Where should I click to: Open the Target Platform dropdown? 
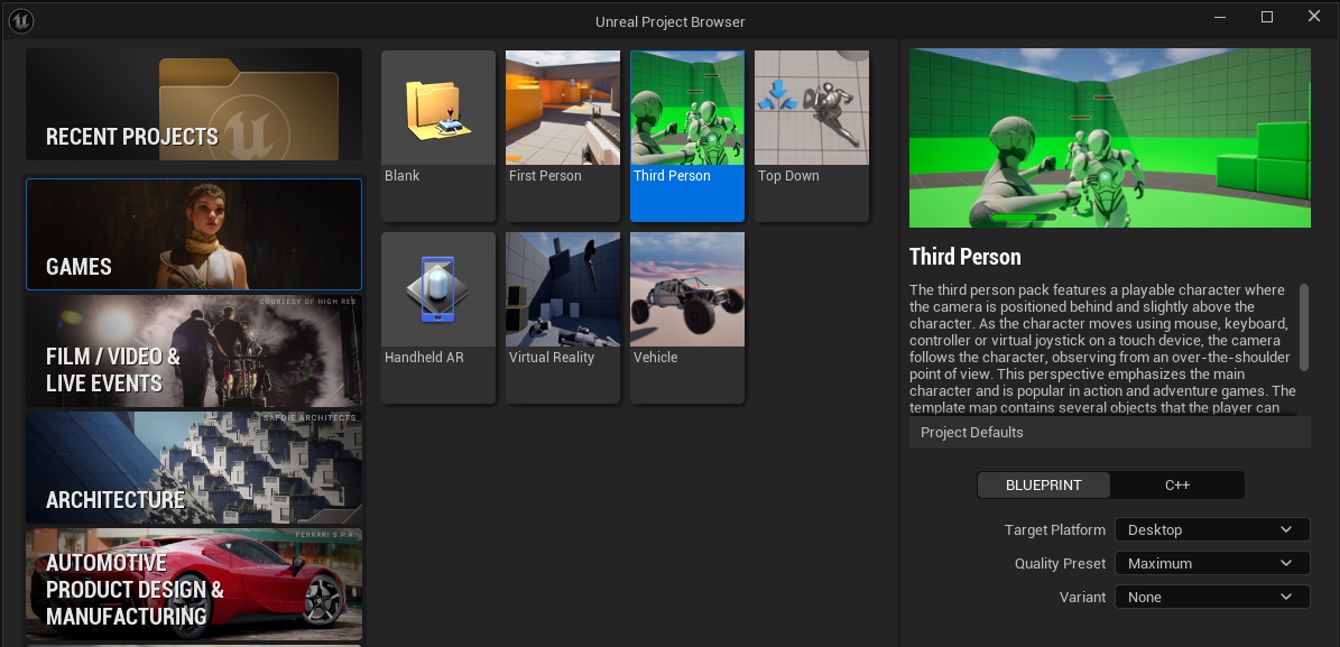tap(1211, 530)
